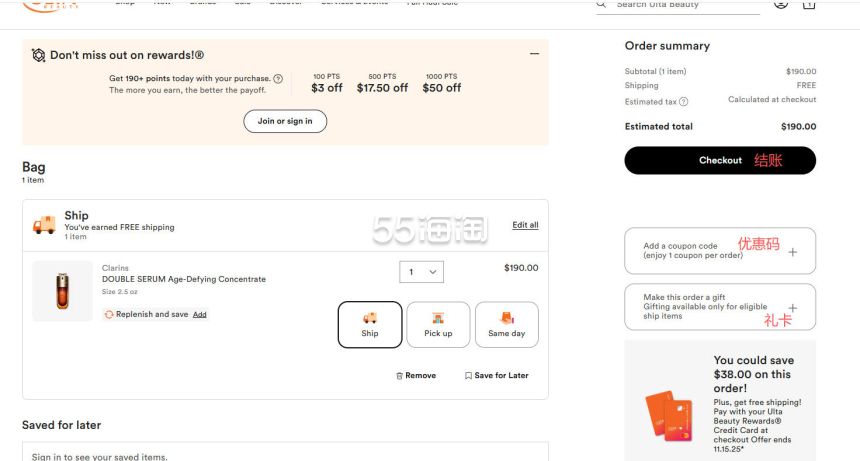
Task: Click the Join or sign in button
Action: pyautogui.click(x=285, y=121)
